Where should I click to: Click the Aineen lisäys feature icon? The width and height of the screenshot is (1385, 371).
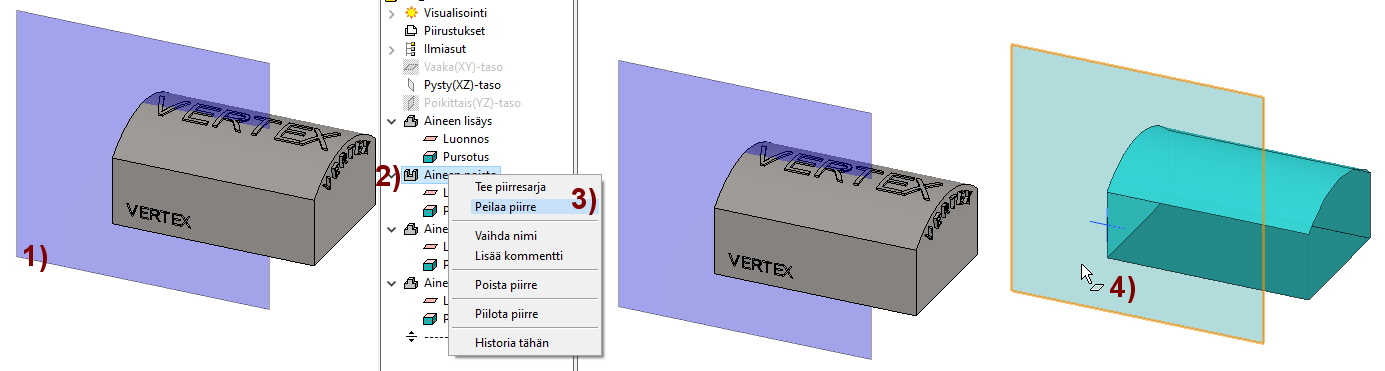[x=410, y=121]
